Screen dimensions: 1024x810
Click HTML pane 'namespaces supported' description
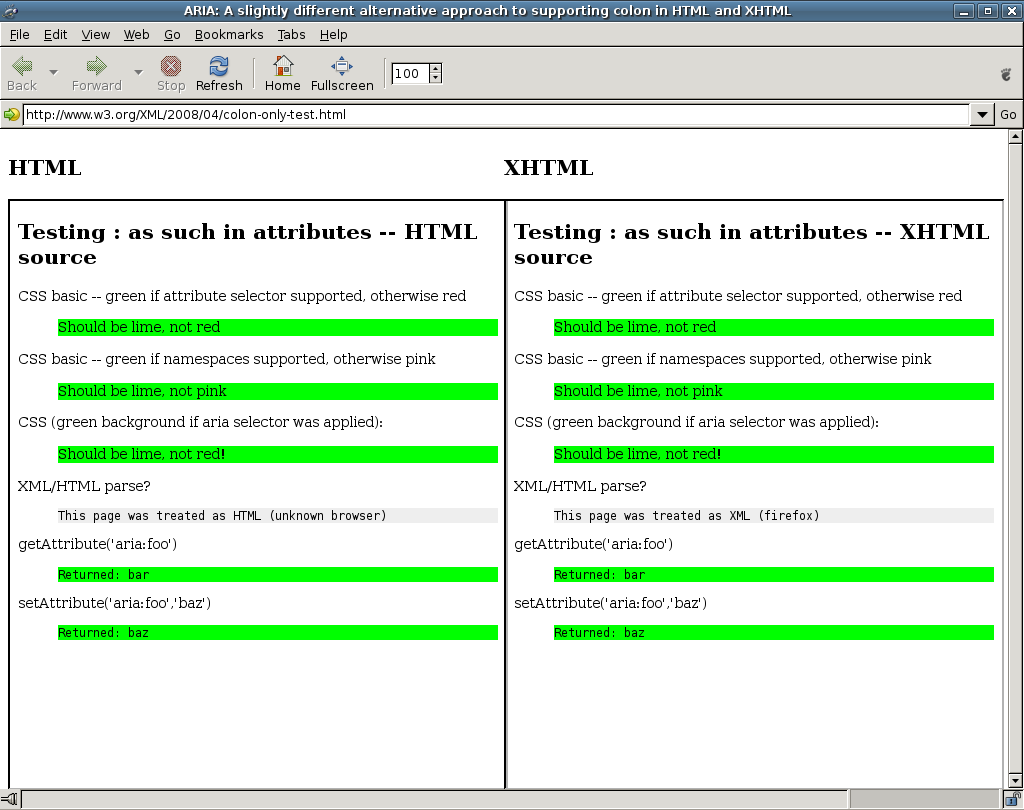[227, 359]
